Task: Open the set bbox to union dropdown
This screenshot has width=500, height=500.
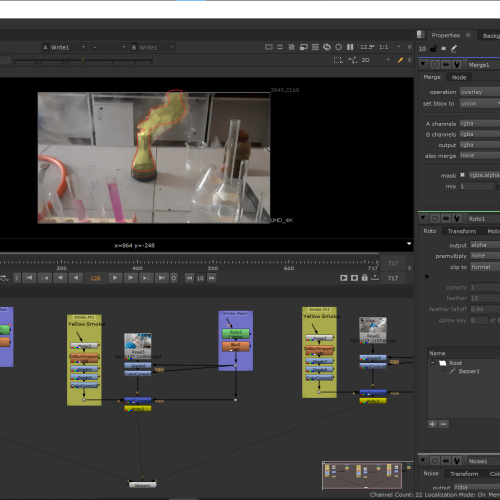Action: (480, 104)
